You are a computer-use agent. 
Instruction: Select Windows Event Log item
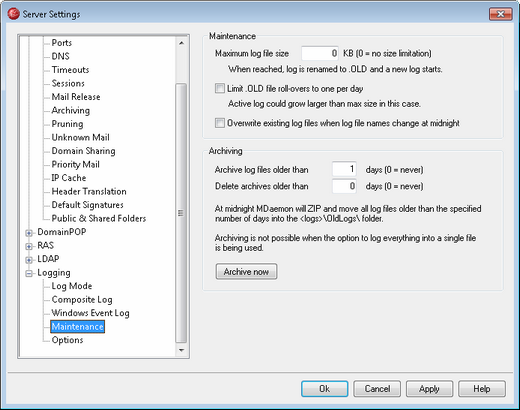click(90, 313)
